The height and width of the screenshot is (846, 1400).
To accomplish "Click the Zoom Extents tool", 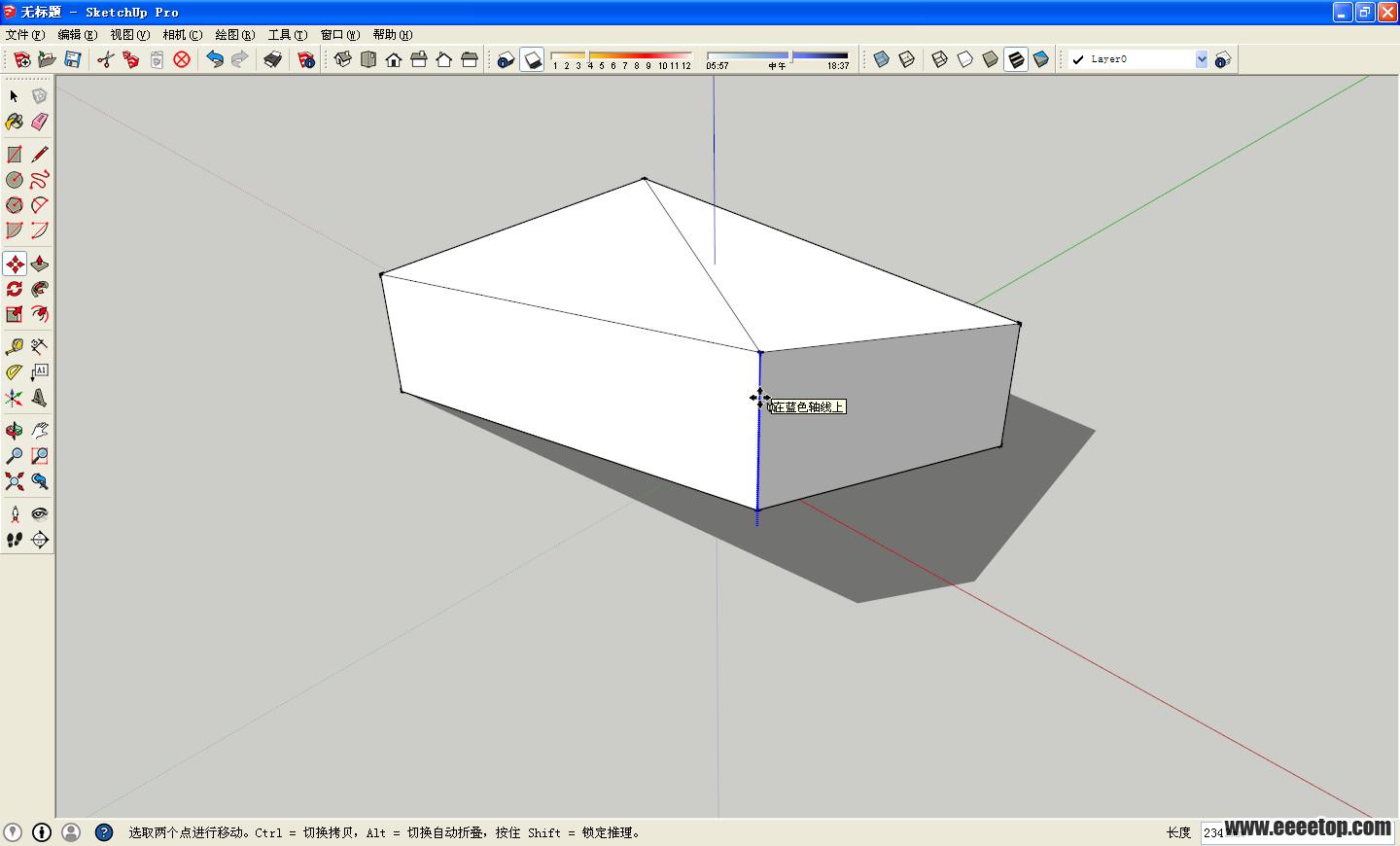I will 14,481.
